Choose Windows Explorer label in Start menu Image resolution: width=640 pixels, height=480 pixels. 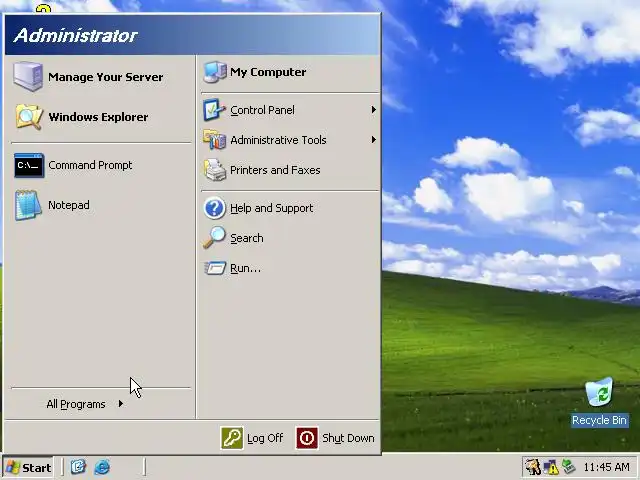98,117
